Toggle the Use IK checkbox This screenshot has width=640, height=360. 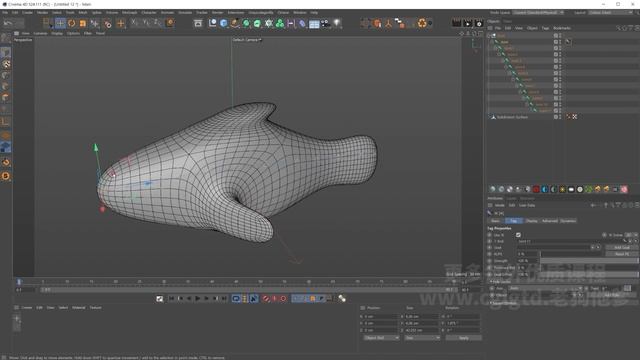tap(518, 235)
